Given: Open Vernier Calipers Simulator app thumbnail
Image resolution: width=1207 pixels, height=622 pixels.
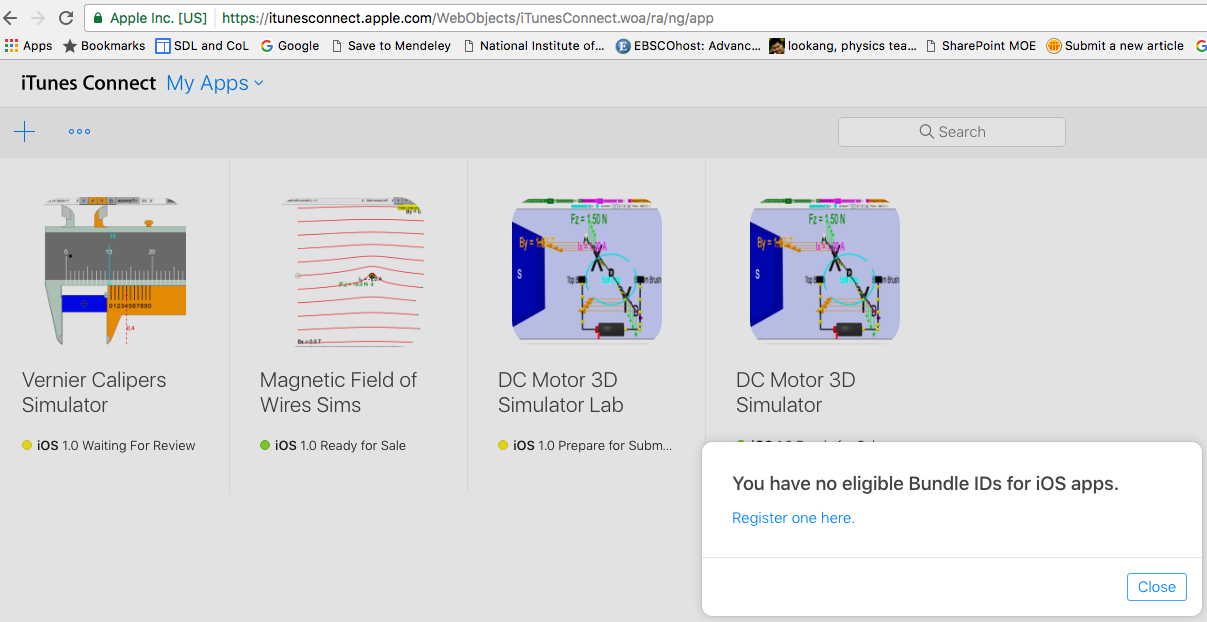Looking at the screenshot, I should (x=115, y=272).
